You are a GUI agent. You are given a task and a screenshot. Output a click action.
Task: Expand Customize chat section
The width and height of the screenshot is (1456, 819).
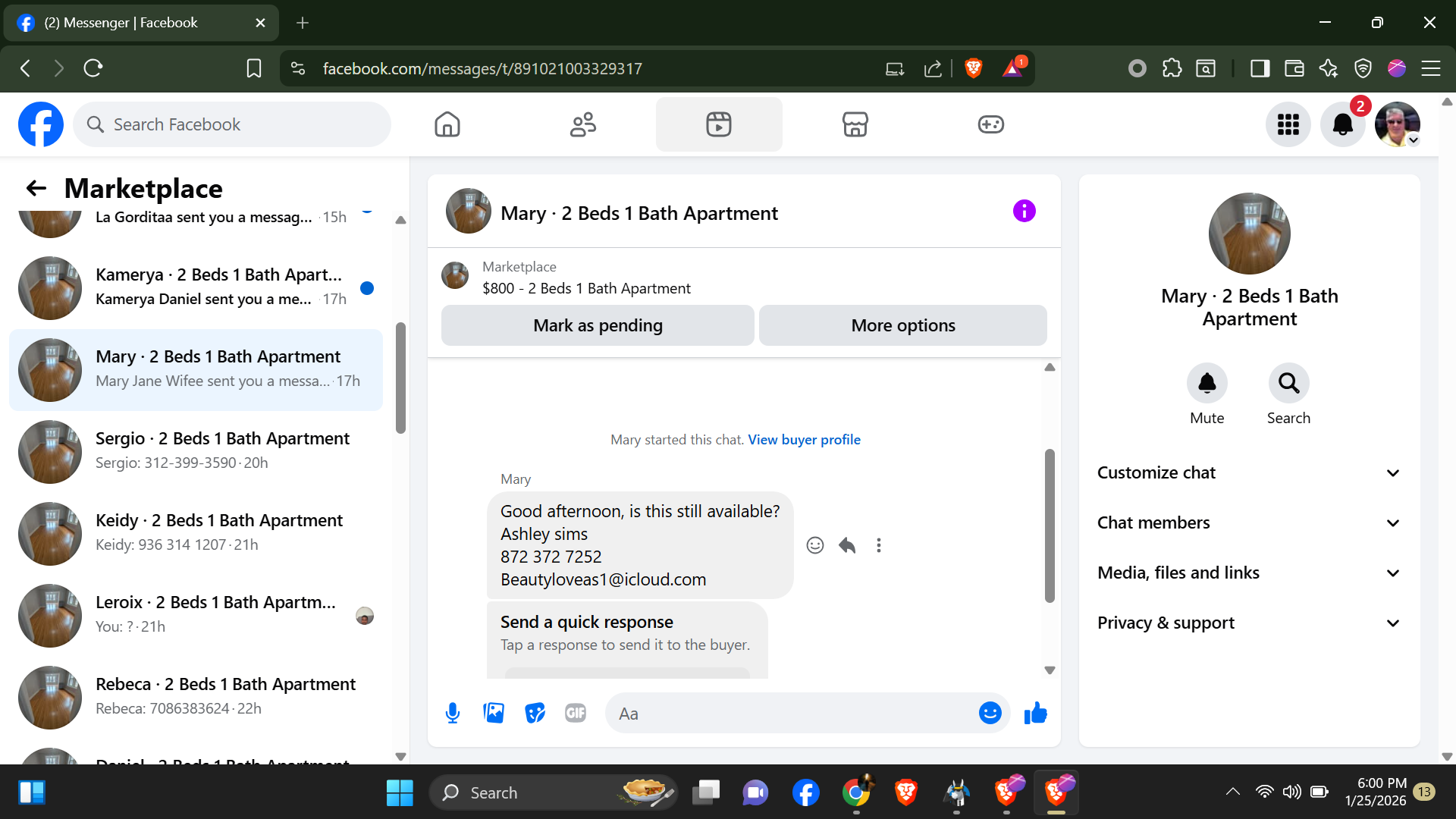[1249, 472]
